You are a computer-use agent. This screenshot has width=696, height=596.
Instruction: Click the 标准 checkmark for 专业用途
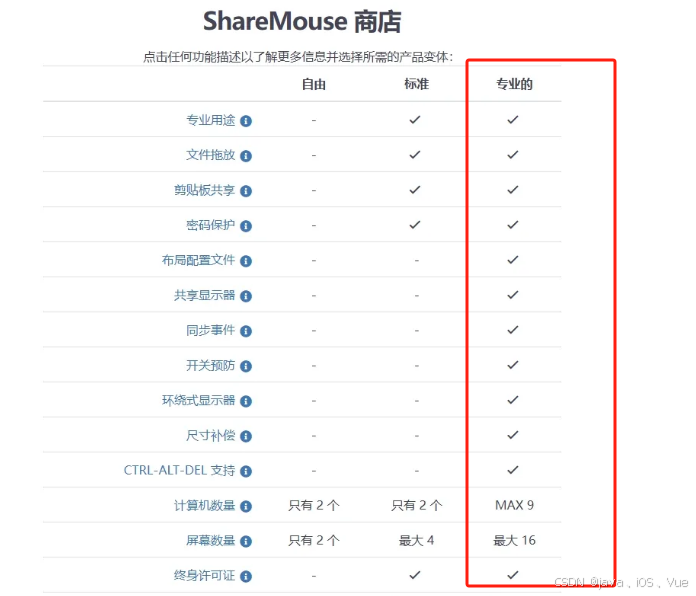pos(415,120)
